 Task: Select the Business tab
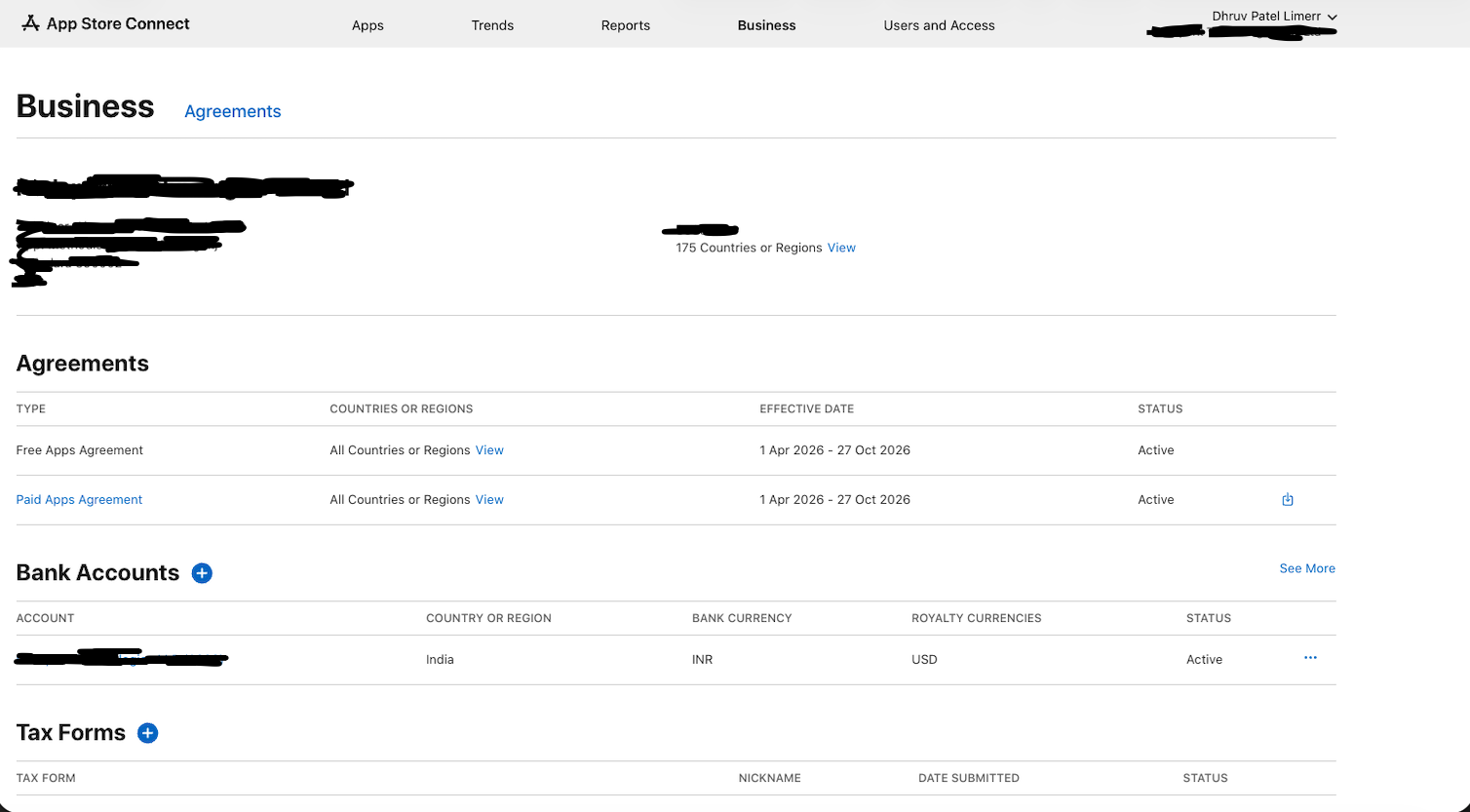coord(766,25)
